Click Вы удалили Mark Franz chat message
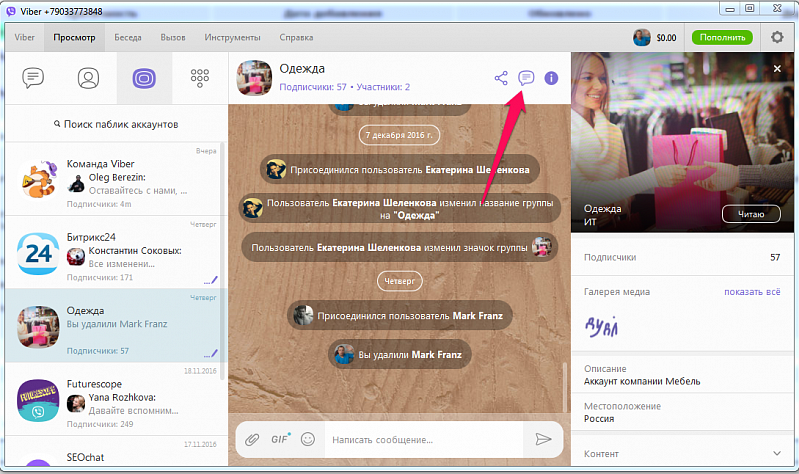799x474 pixels. 400,354
